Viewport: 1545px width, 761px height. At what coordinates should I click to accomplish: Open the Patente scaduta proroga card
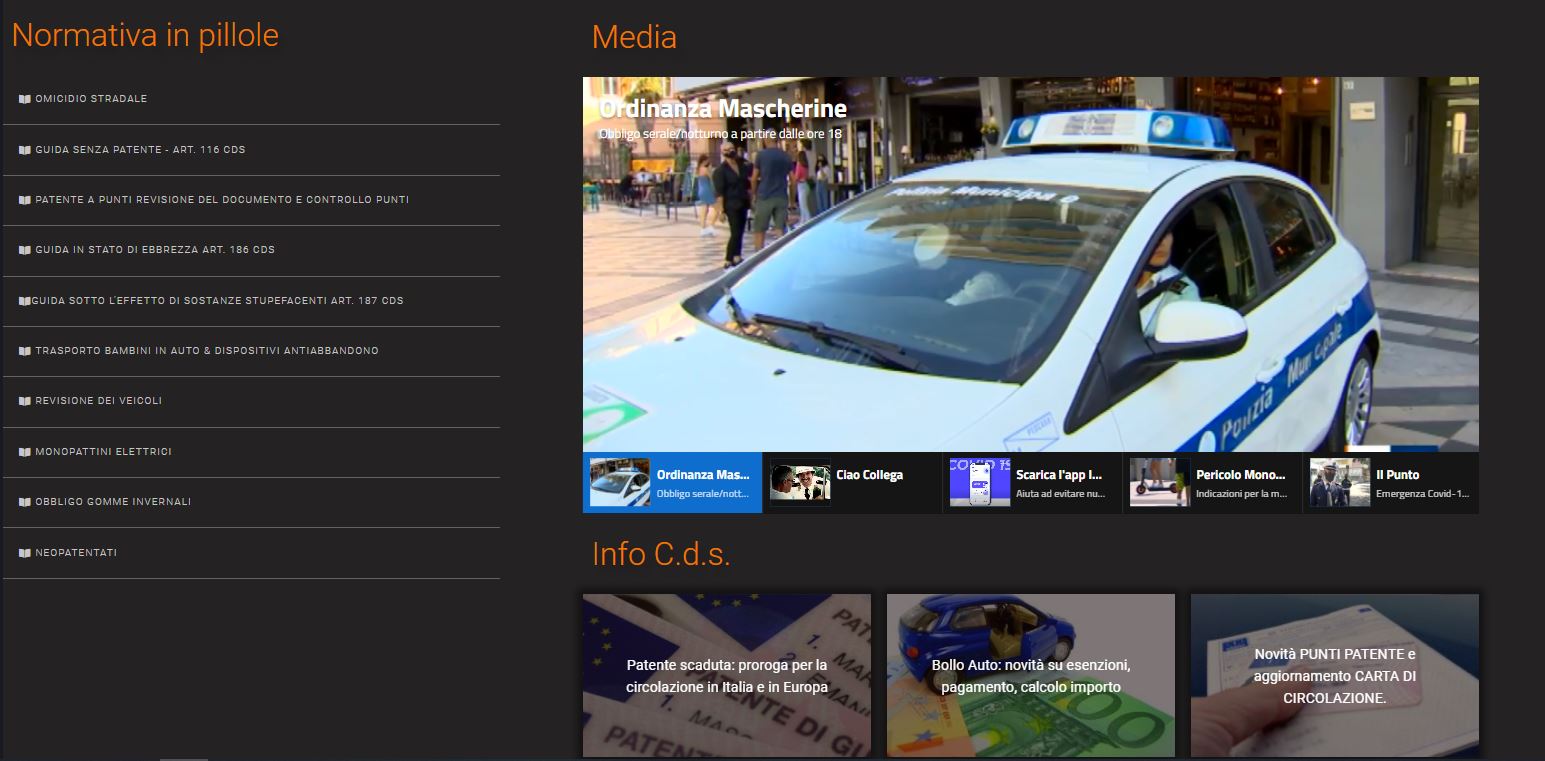click(727, 676)
